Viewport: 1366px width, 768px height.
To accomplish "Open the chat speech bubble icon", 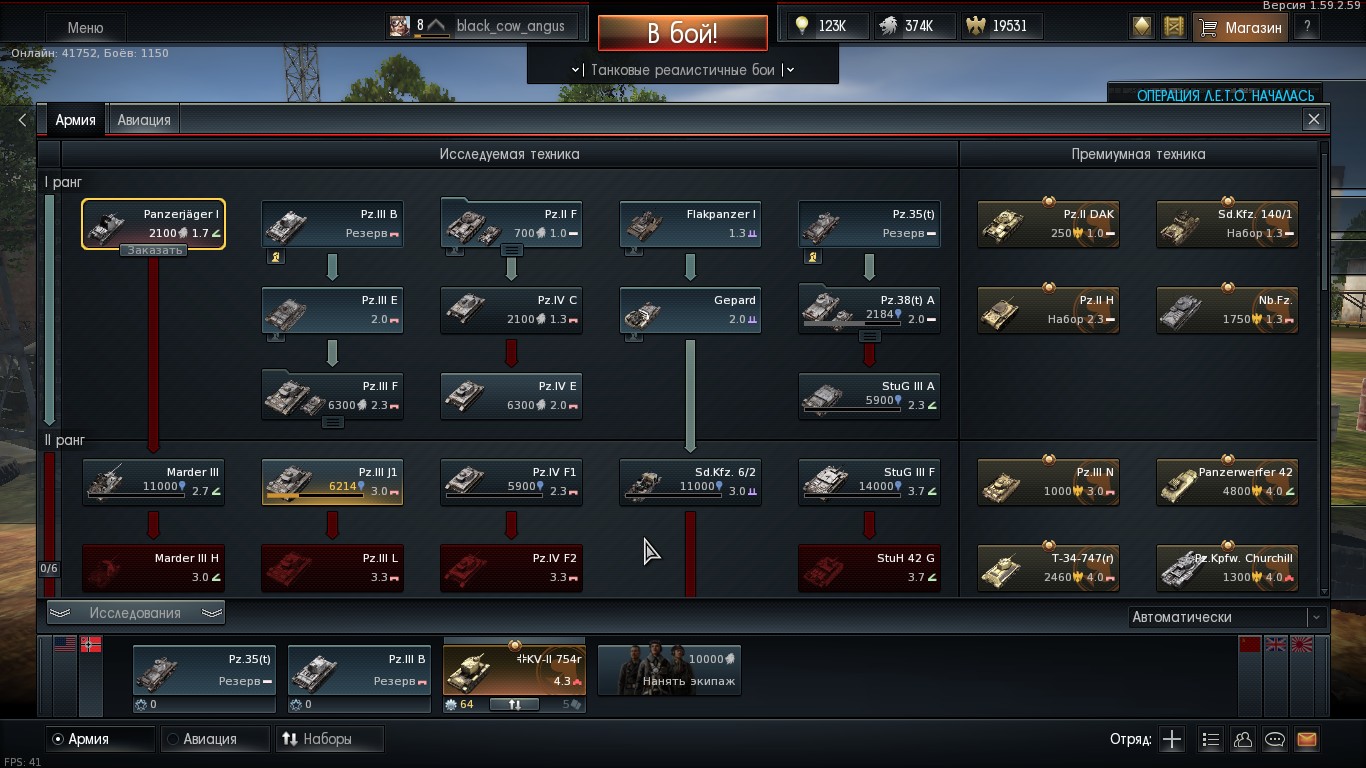I will point(1275,740).
